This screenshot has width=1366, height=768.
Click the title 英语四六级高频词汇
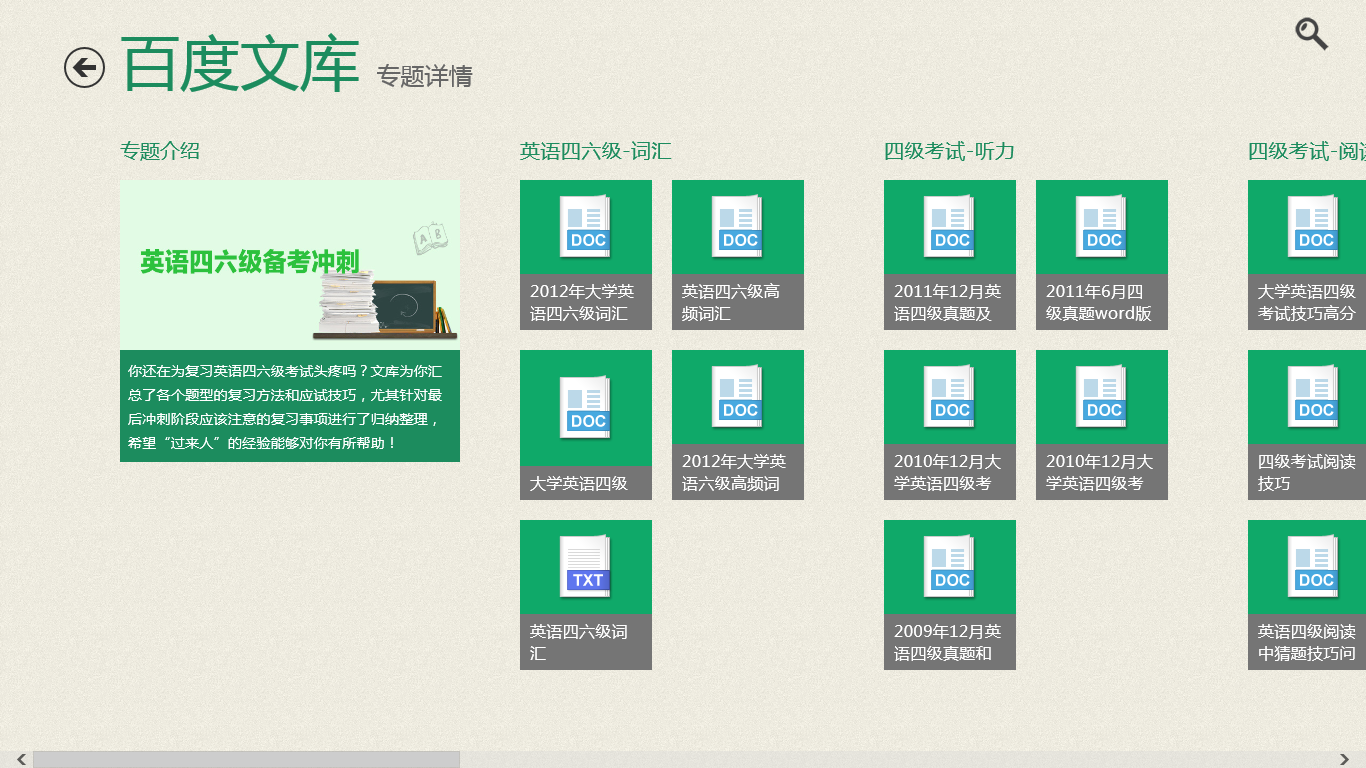[x=731, y=302]
